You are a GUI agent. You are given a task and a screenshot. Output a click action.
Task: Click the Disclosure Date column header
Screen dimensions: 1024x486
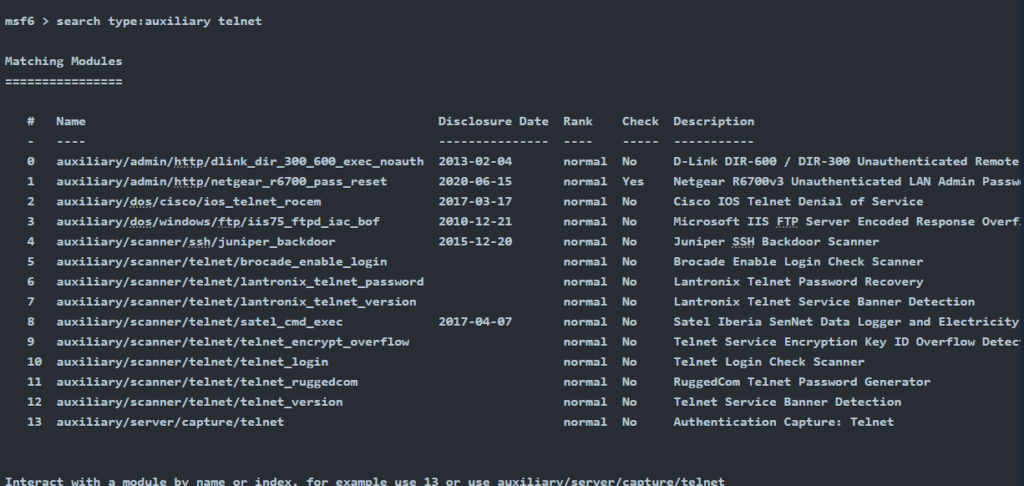(493, 122)
